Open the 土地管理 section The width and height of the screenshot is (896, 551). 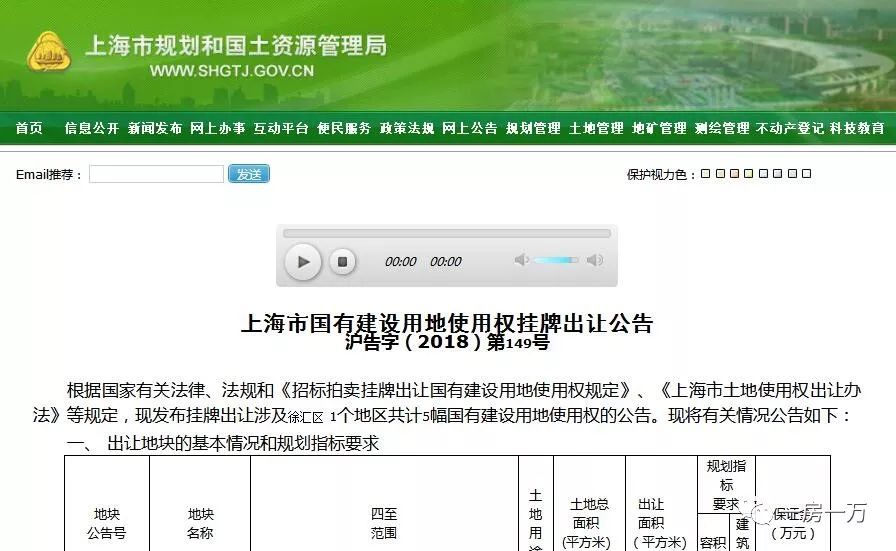(x=596, y=128)
